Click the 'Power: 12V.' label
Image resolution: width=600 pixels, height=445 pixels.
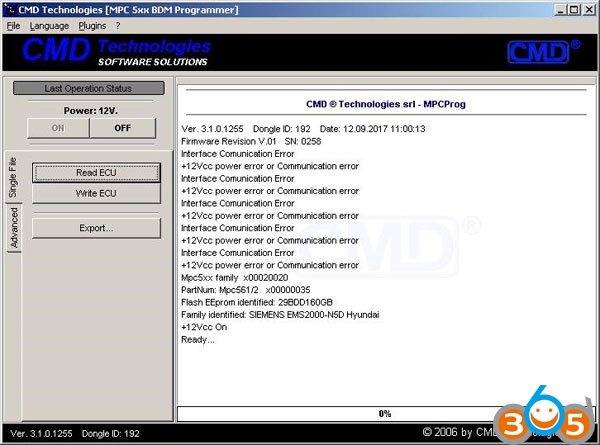pyautogui.click(x=91, y=111)
